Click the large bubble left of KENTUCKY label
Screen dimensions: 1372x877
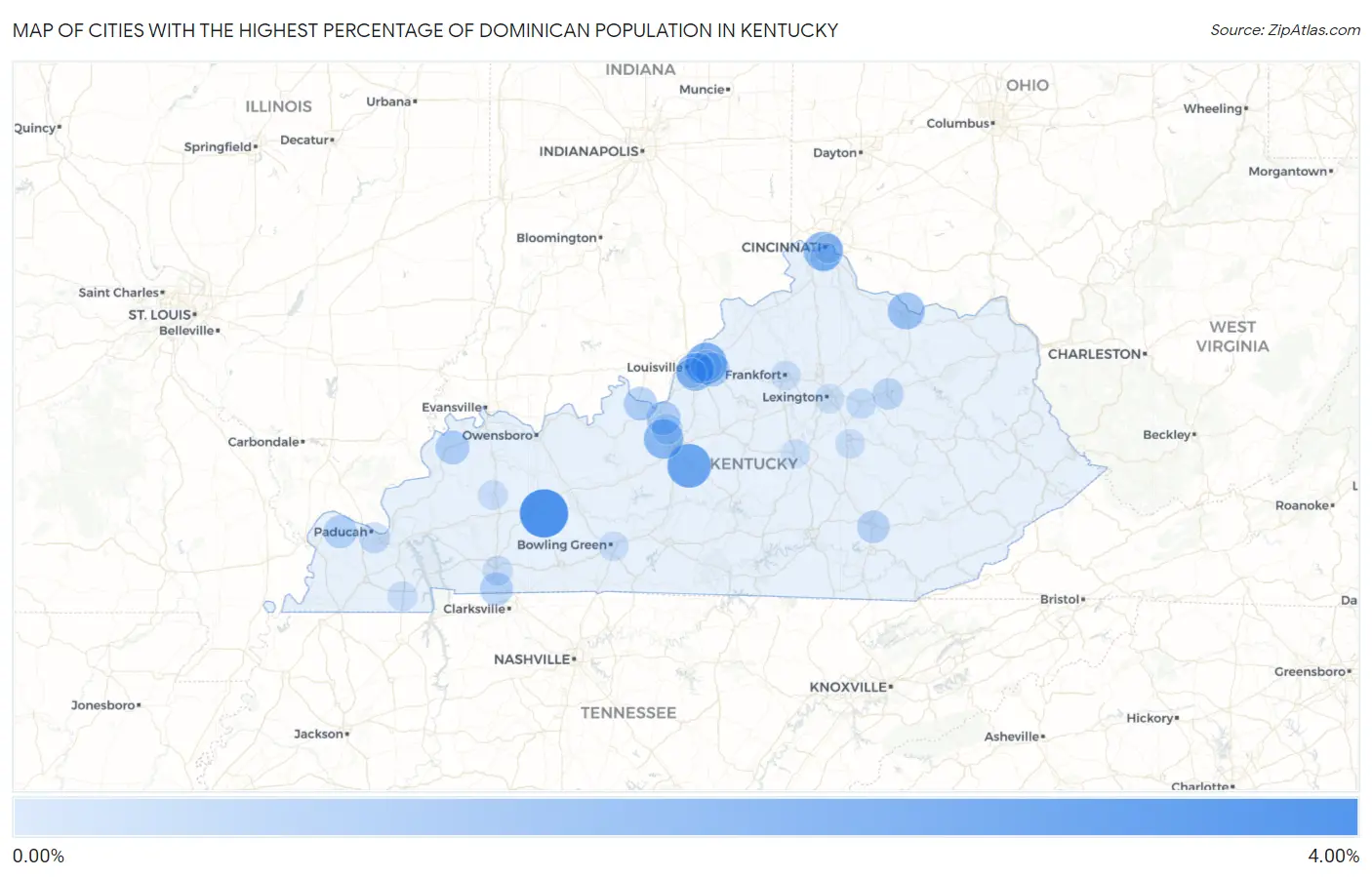pos(689,465)
